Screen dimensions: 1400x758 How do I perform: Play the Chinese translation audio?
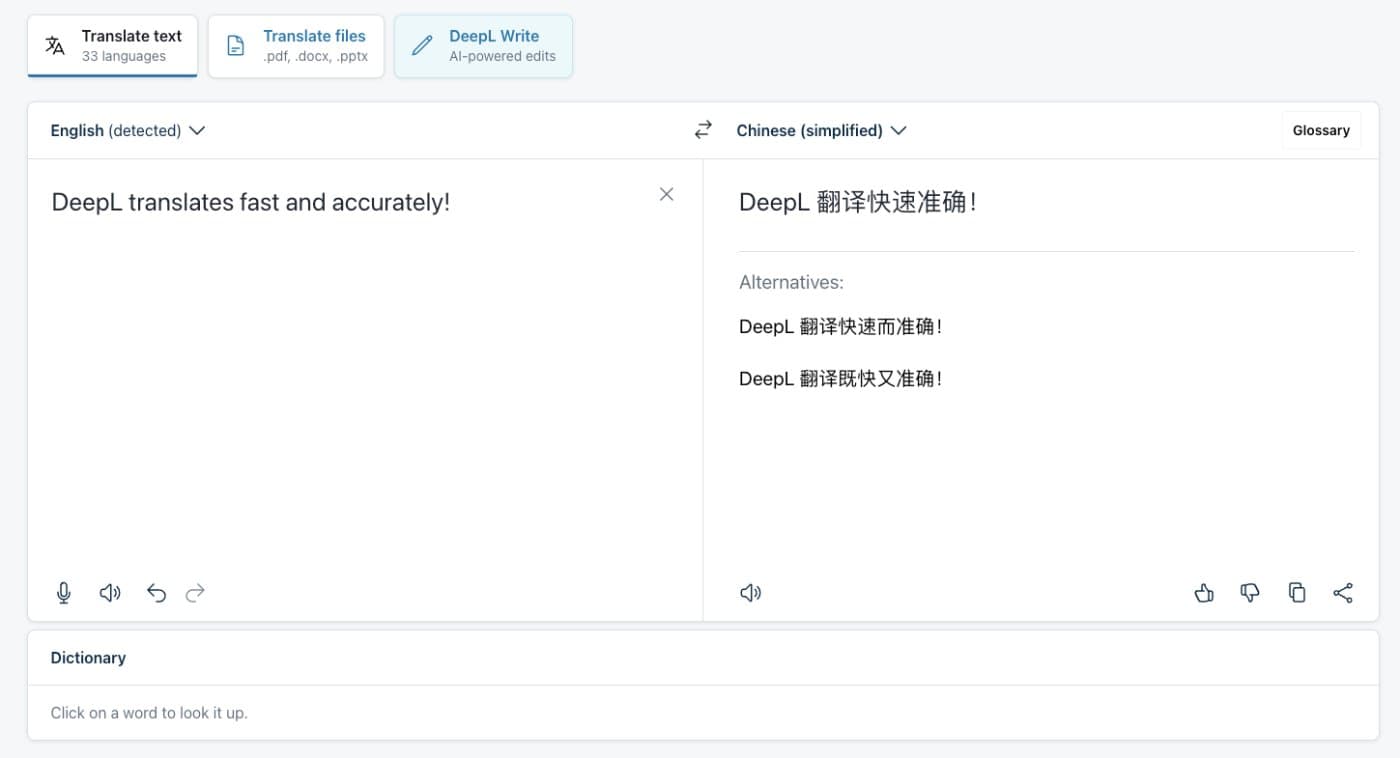click(750, 593)
